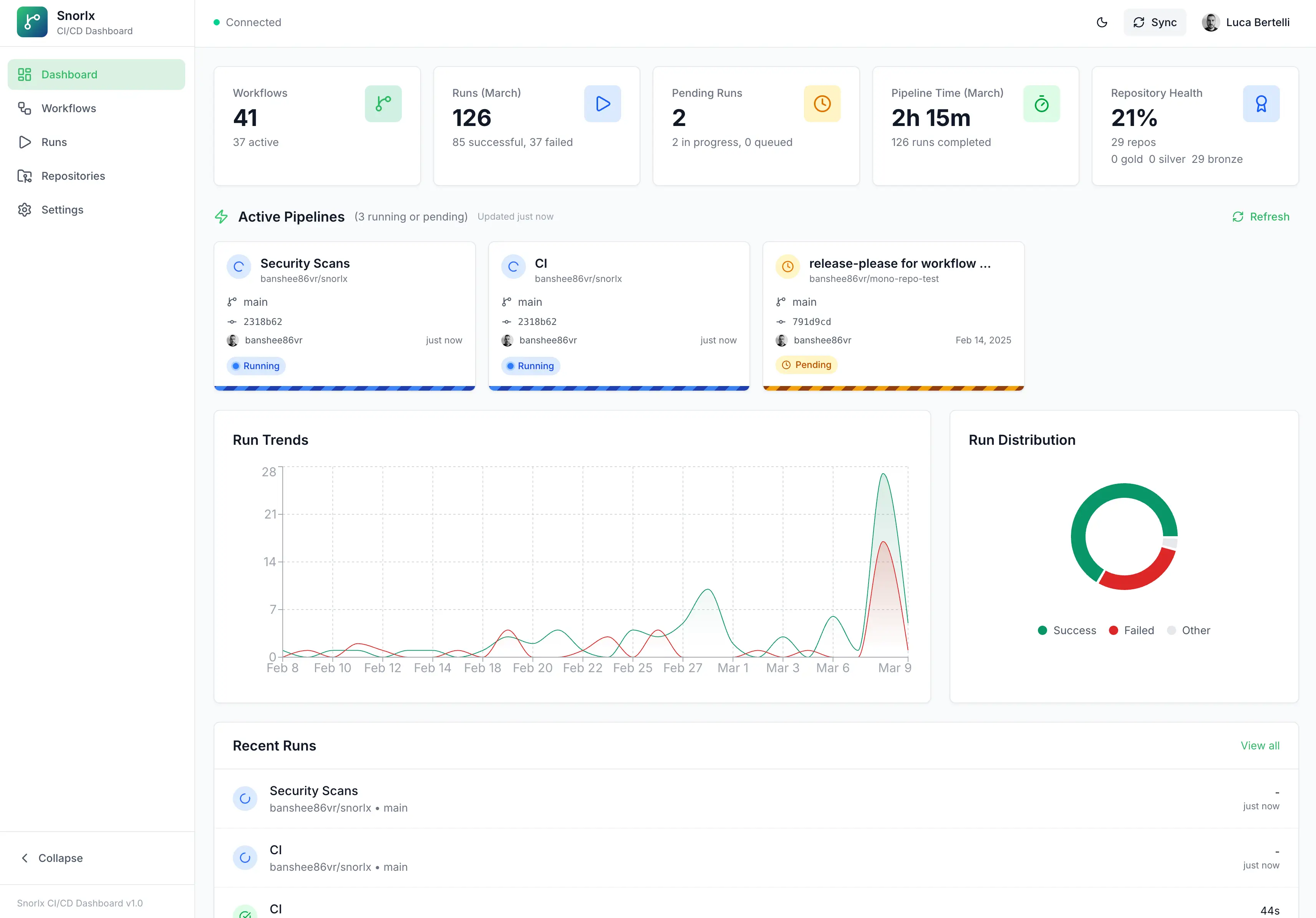This screenshot has height=918, width=1316.
Task: Open in-progress CI row in Recent Runs
Action: point(756,858)
